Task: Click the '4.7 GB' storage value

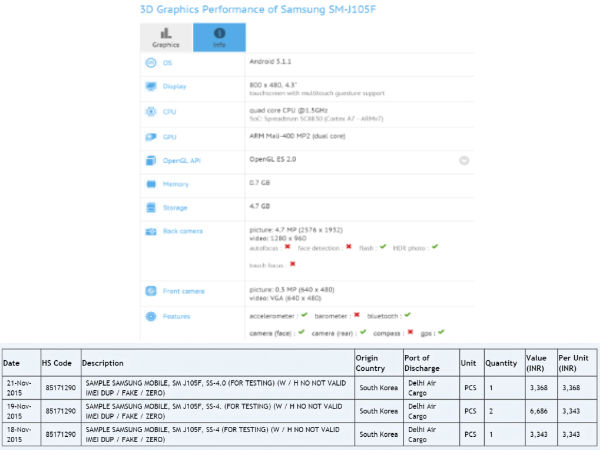Action: pyautogui.click(x=259, y=206)
